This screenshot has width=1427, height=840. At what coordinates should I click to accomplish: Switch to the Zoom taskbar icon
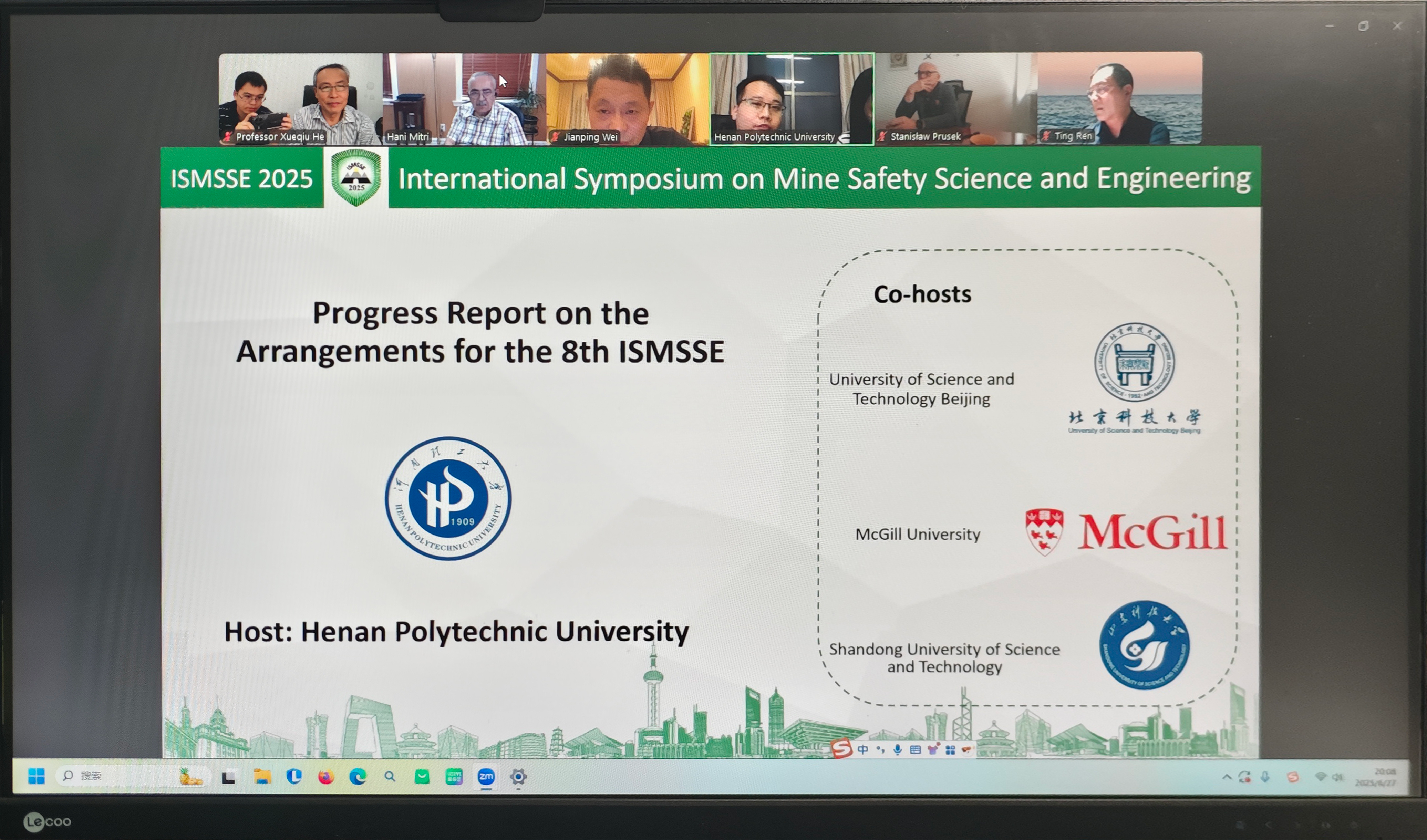[486, 777]
